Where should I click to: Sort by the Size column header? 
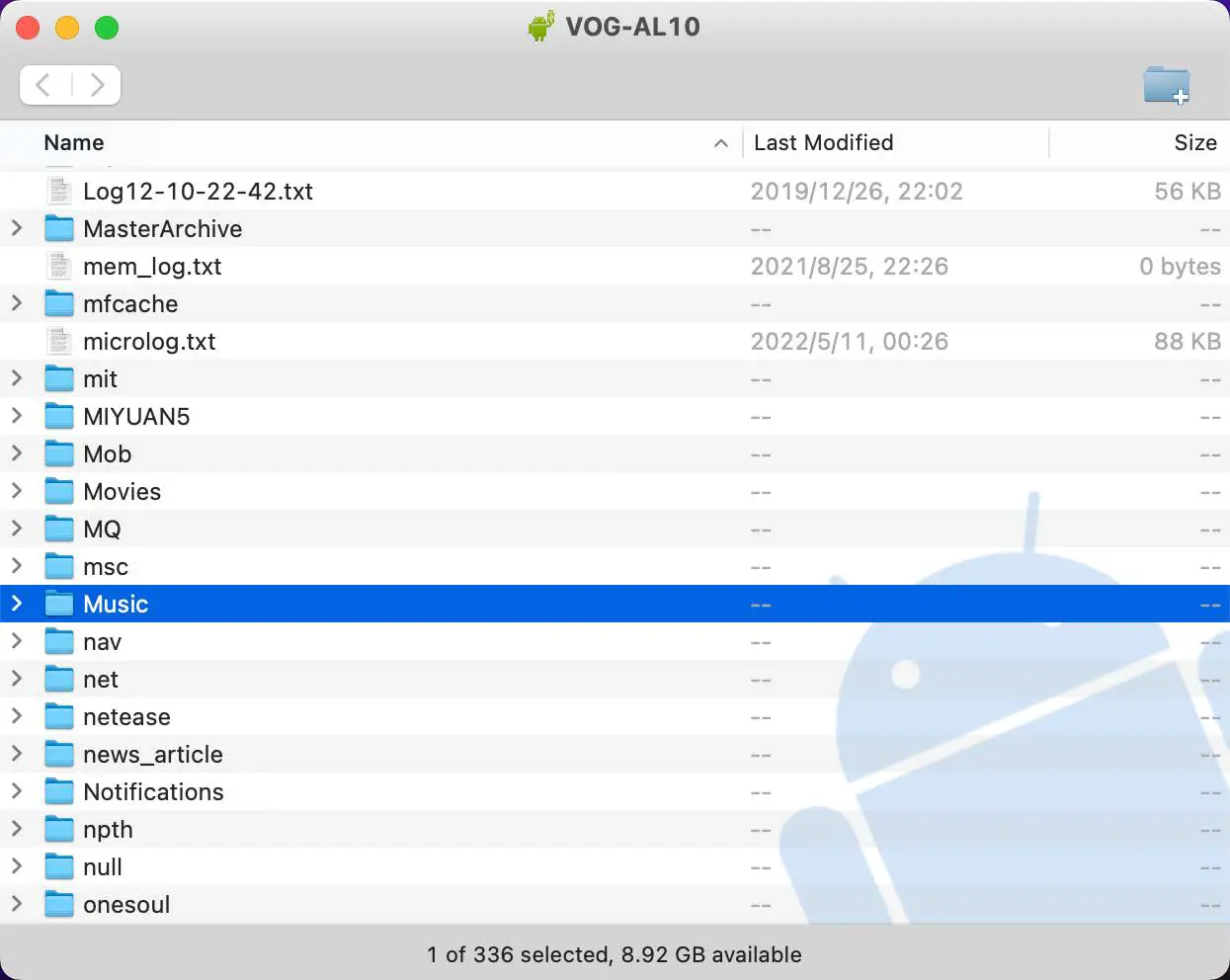[1195, 143]
